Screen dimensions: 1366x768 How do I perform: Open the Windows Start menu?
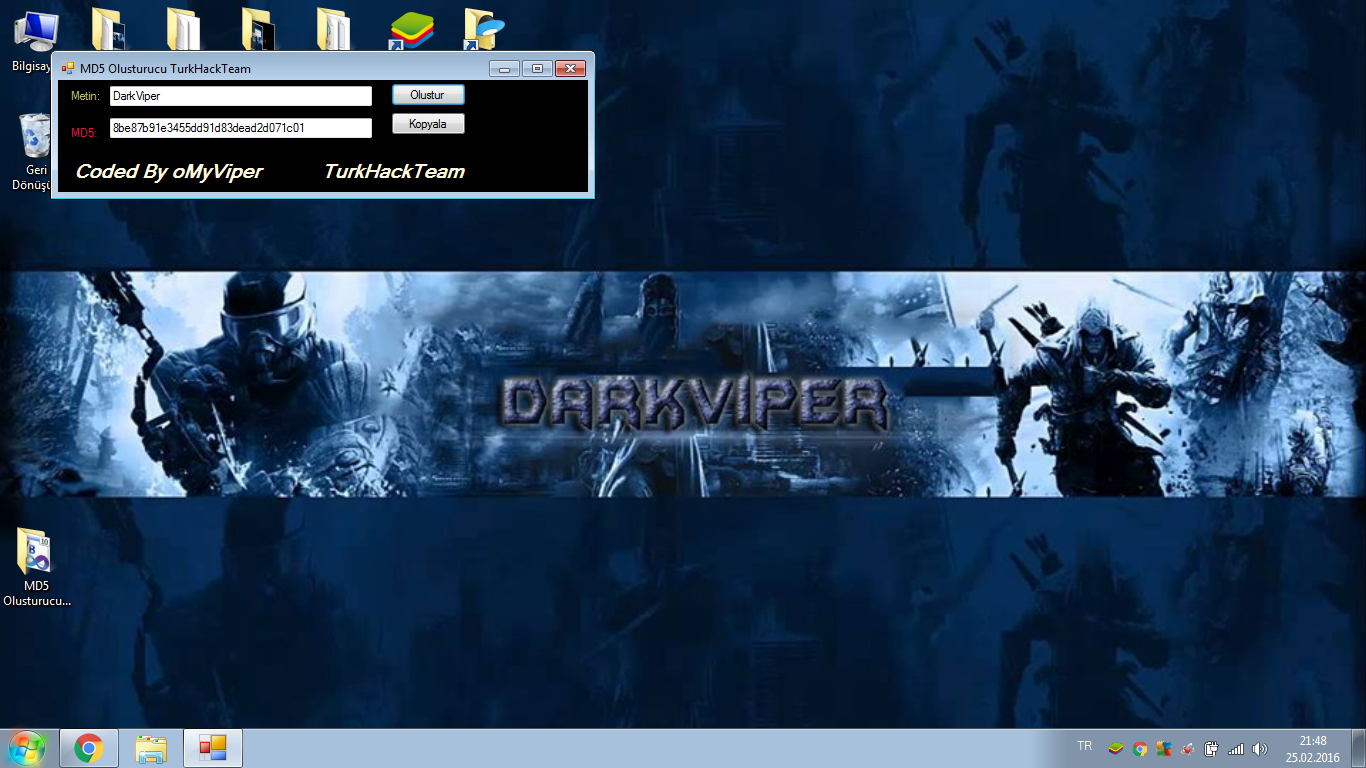click(x=27, y=748)
